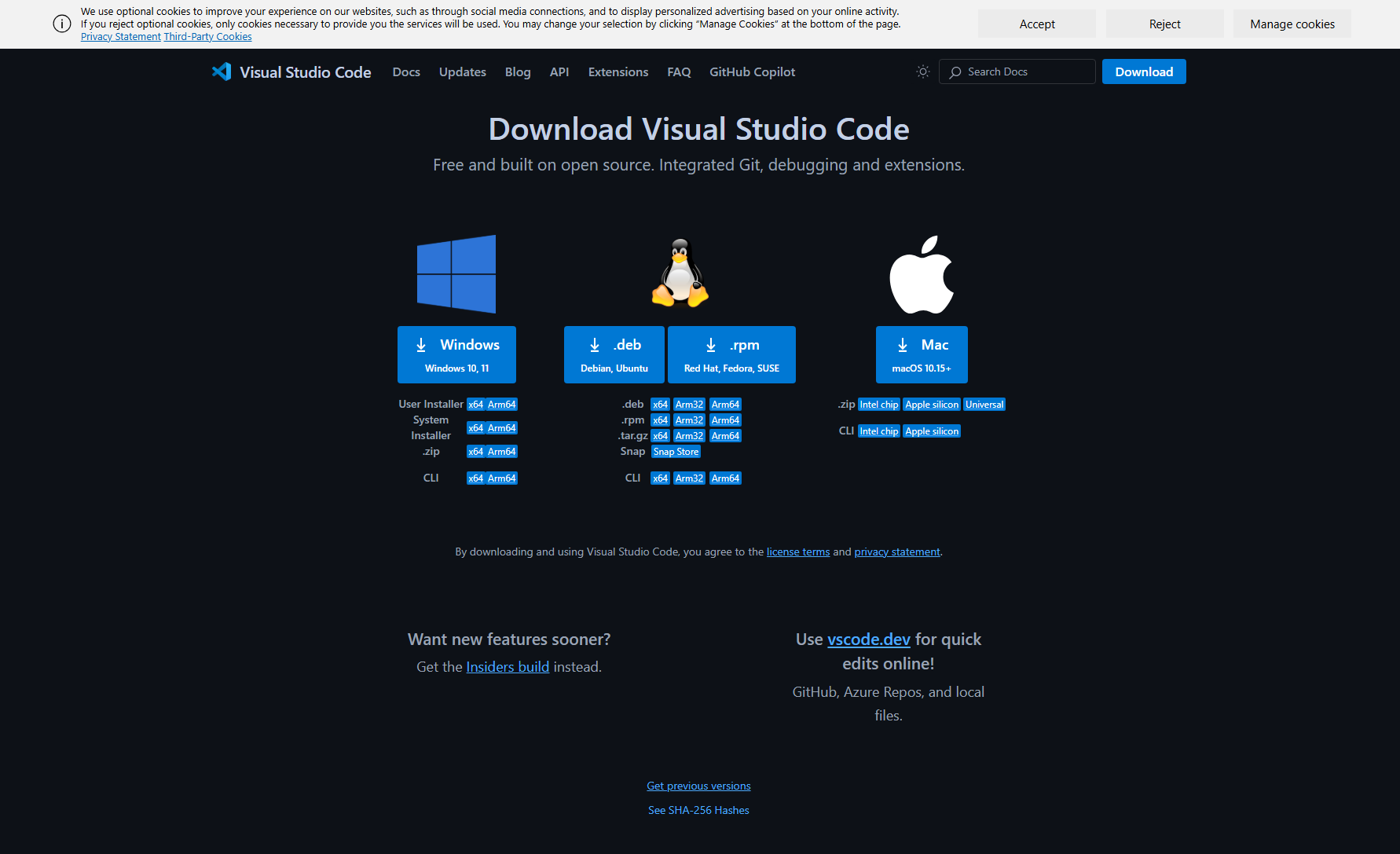This screenshot has height=854, width=1400.
Task: Select Linux .deb Arm32
Action: tap(689, 405)
